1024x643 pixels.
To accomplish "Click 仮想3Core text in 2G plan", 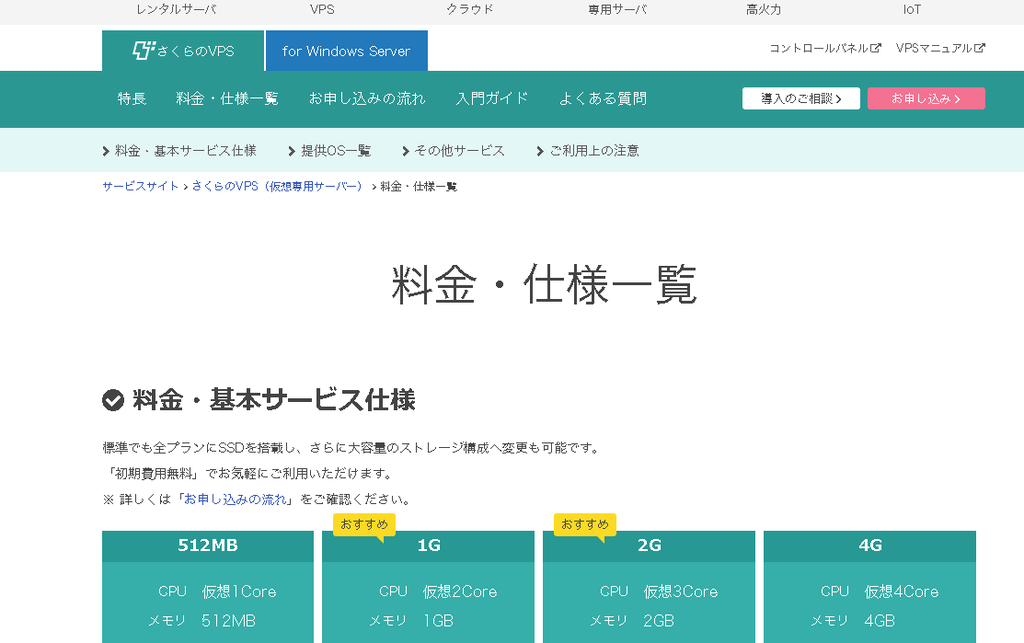I will [x=680, y=591].
